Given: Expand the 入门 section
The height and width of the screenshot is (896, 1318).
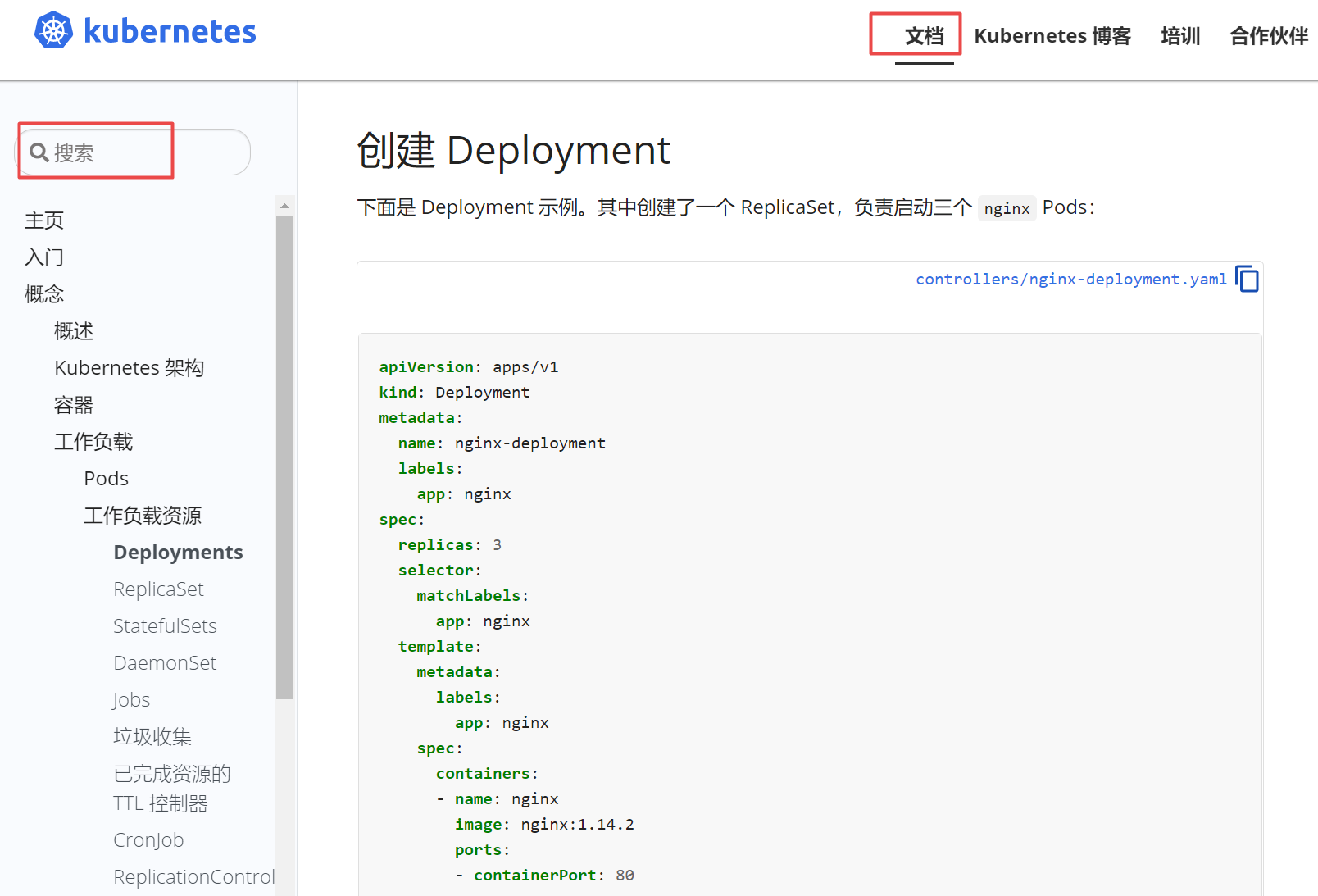Looking at the screenshot, I should pos(44,257).
